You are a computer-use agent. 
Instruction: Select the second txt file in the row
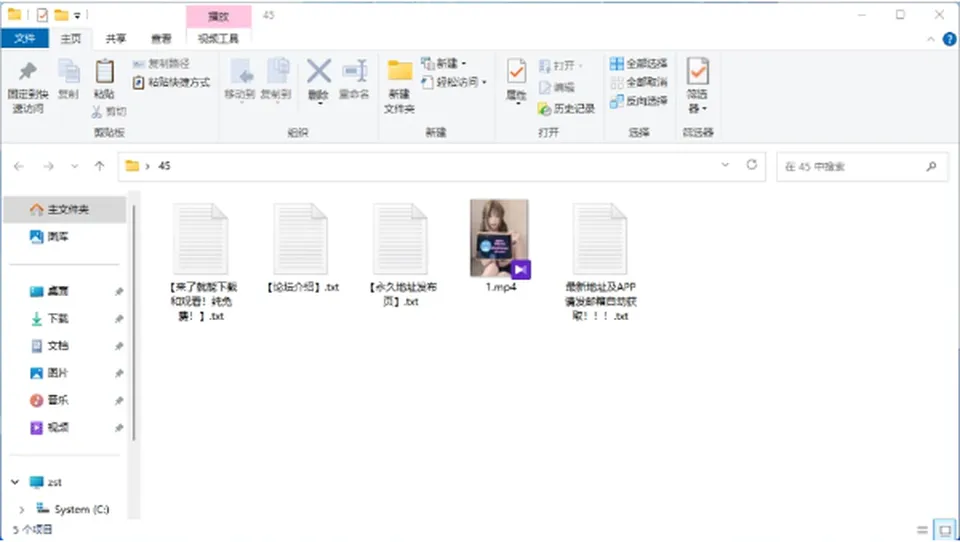pyautogui.click(x=302, y=247)
